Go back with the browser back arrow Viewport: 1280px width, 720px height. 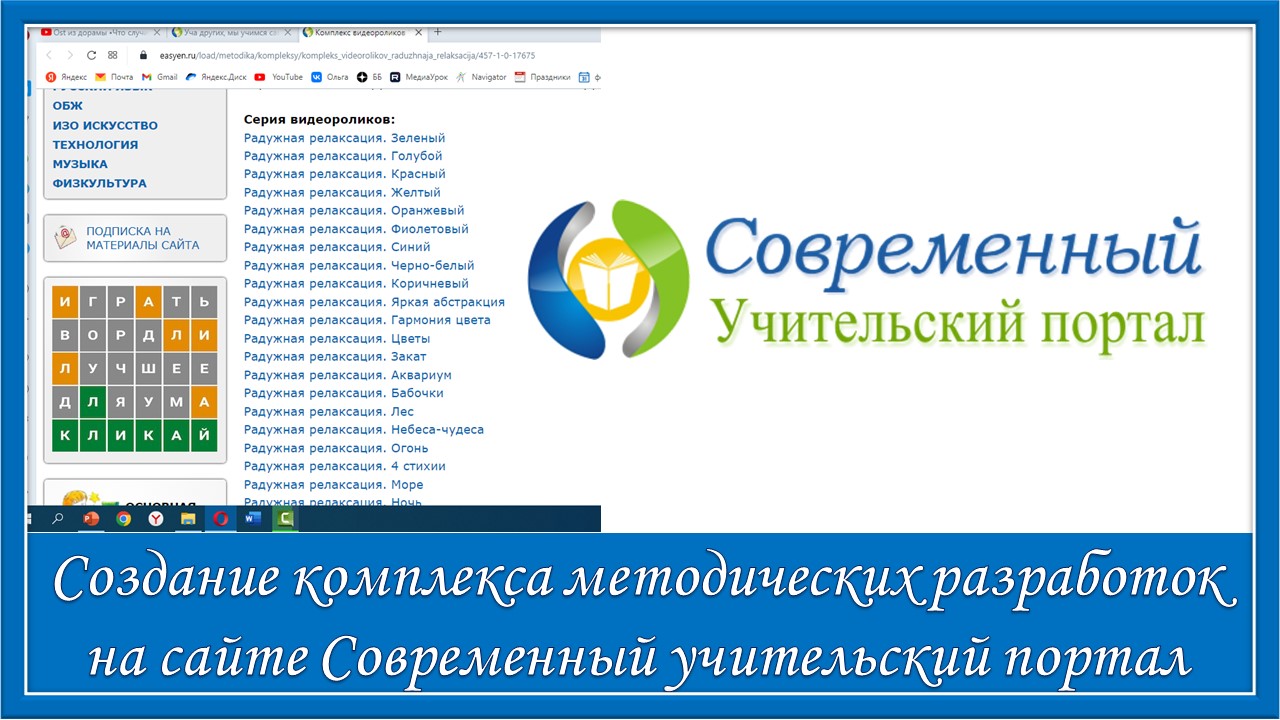click(x=49, y=55)
